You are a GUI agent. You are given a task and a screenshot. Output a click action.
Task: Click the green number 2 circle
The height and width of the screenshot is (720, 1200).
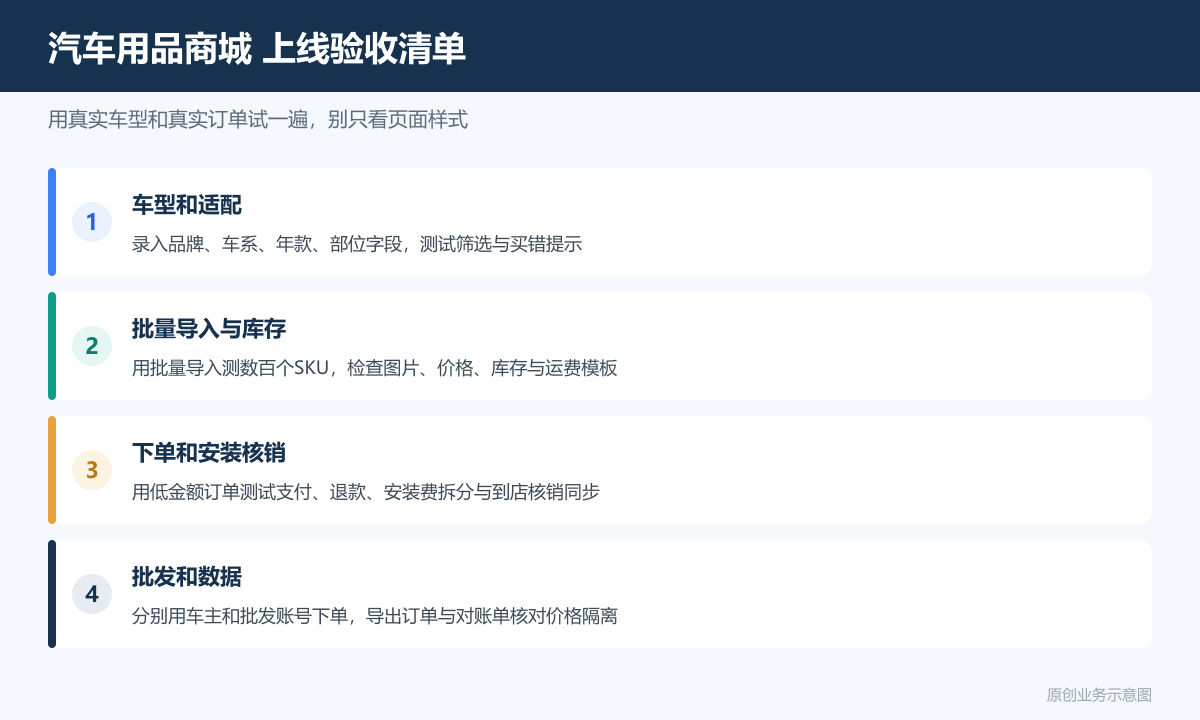pos(92,346)
